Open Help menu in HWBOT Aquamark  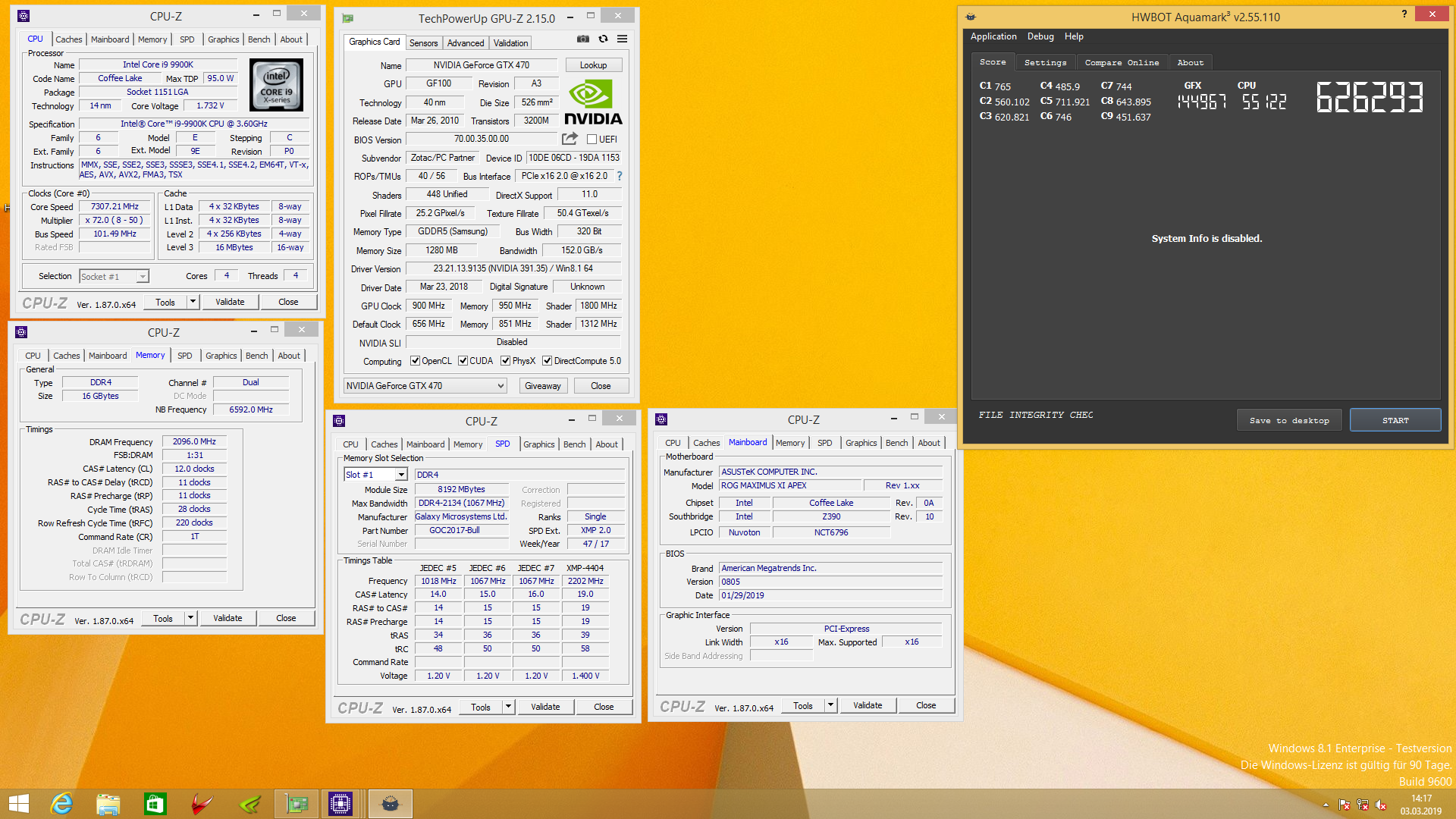(1074, 36)
